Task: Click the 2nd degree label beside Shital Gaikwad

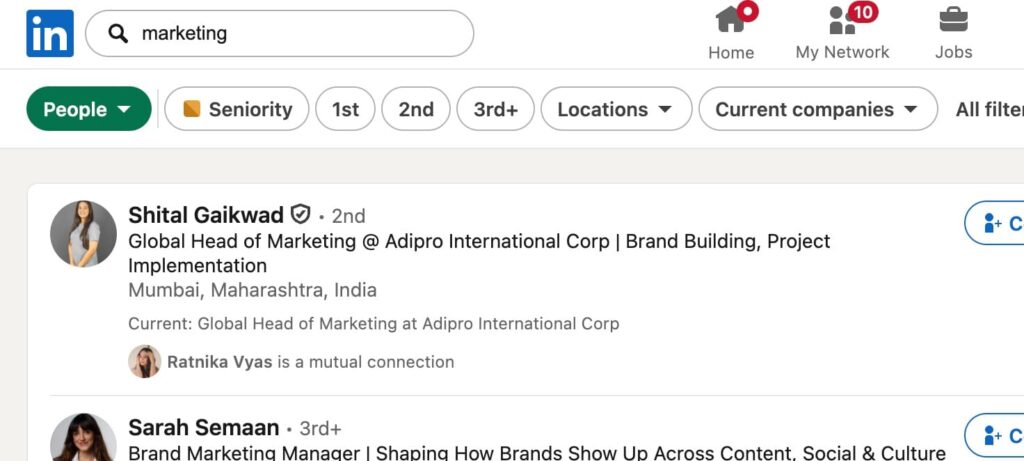Action: (348, 215)
